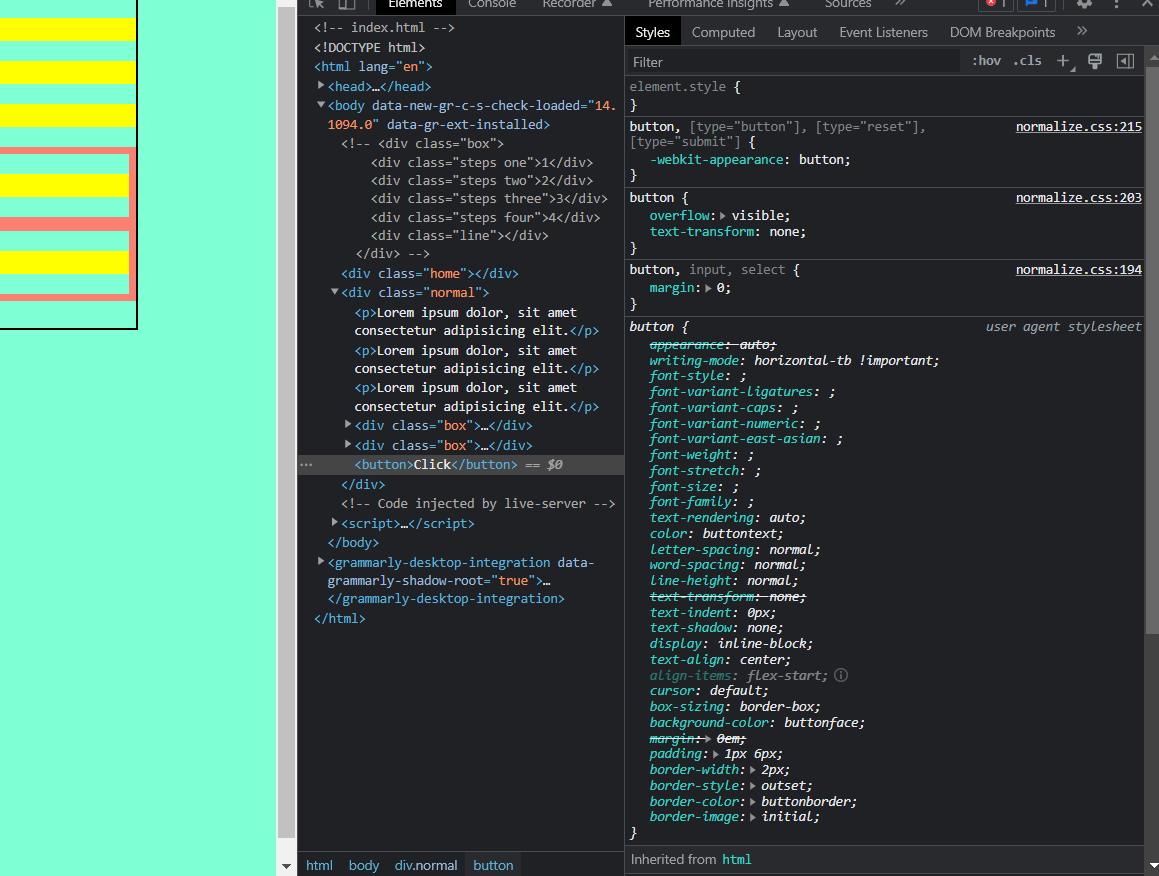Viewport: 1159px width, 876px height.
Task: Expand margin 0 shorthand in normalize rule
Action: click(x=708, y=288)
